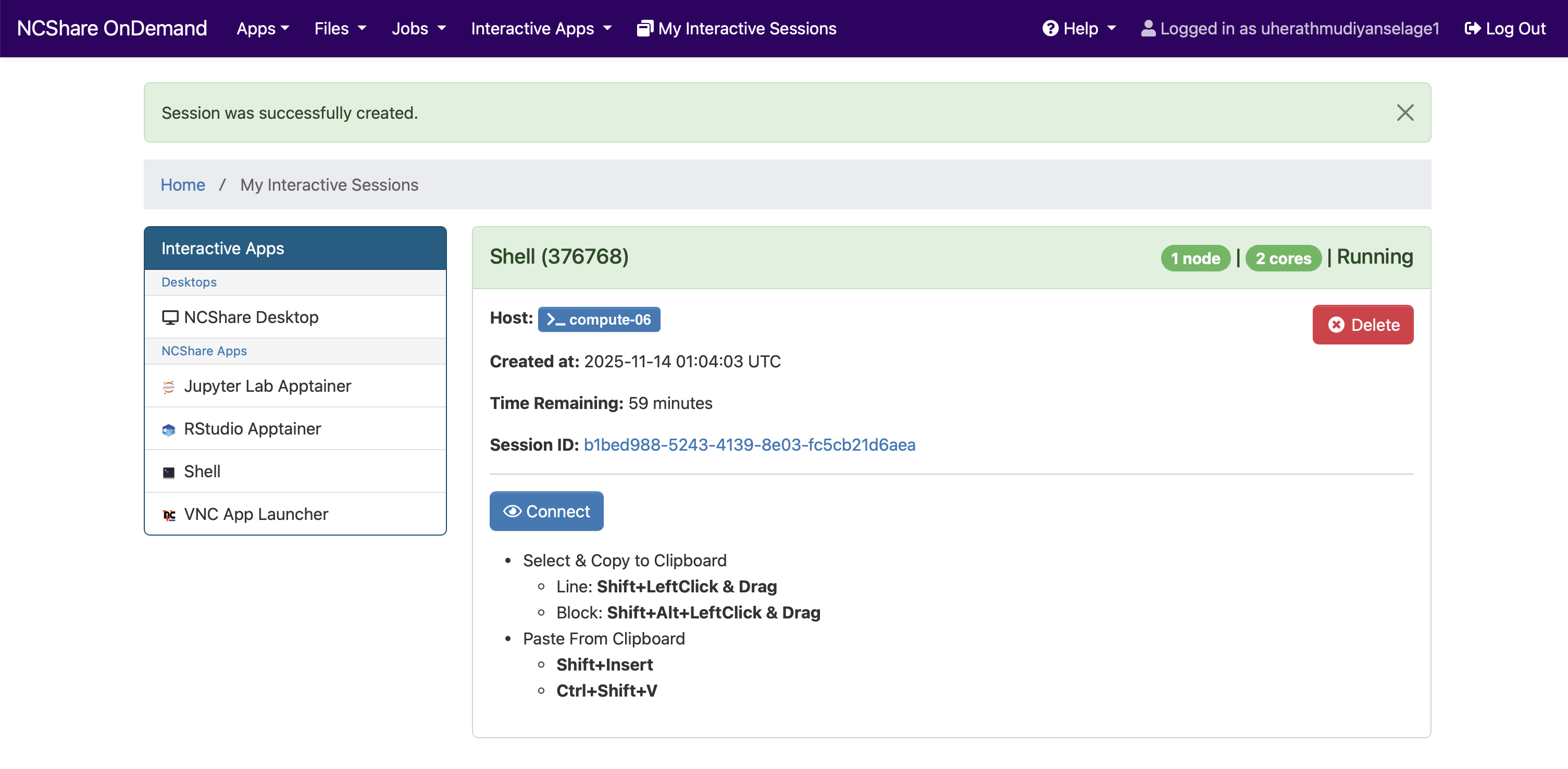Open the Files dropdown menu
Viewport: 1568px width, 769px height.
click(x=340, y=29)
